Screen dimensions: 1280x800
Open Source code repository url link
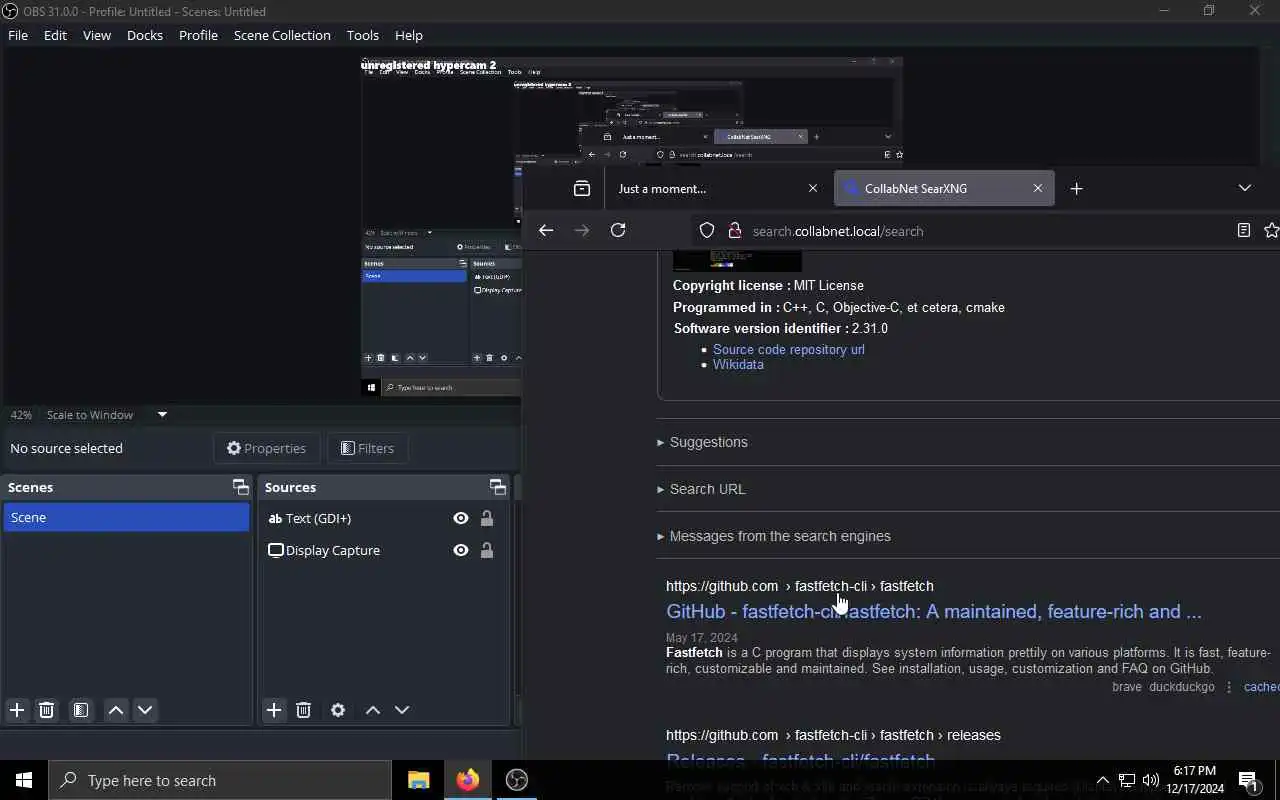(789, 349)
